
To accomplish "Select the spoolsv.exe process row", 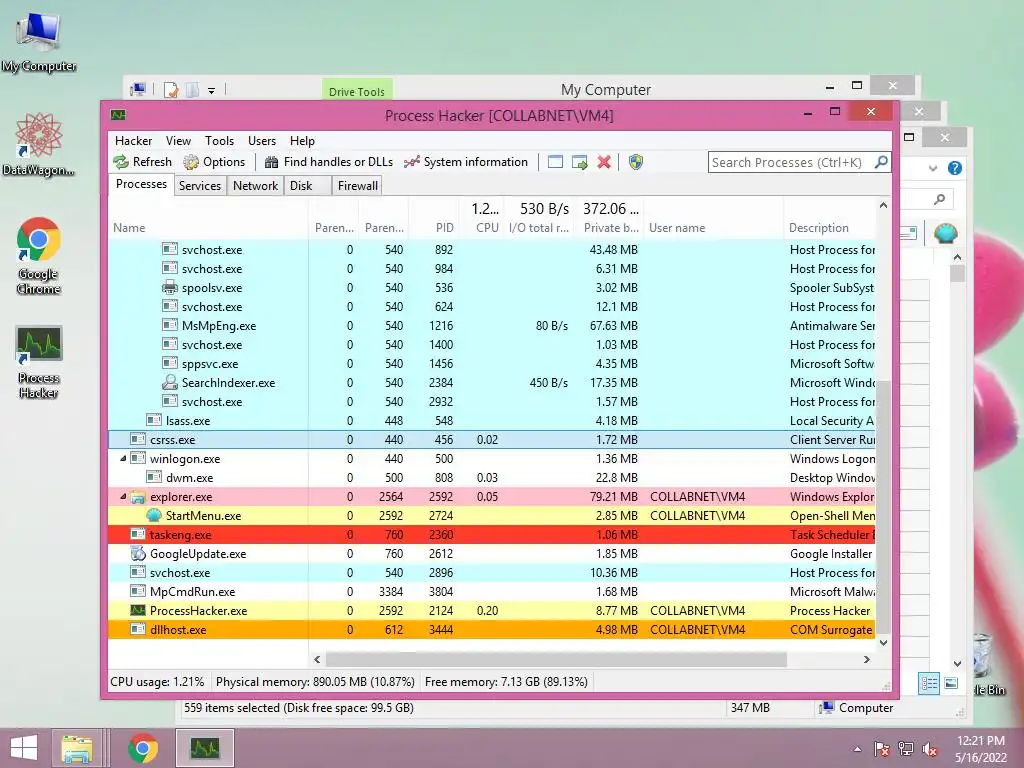I will (x=492, y=288).
